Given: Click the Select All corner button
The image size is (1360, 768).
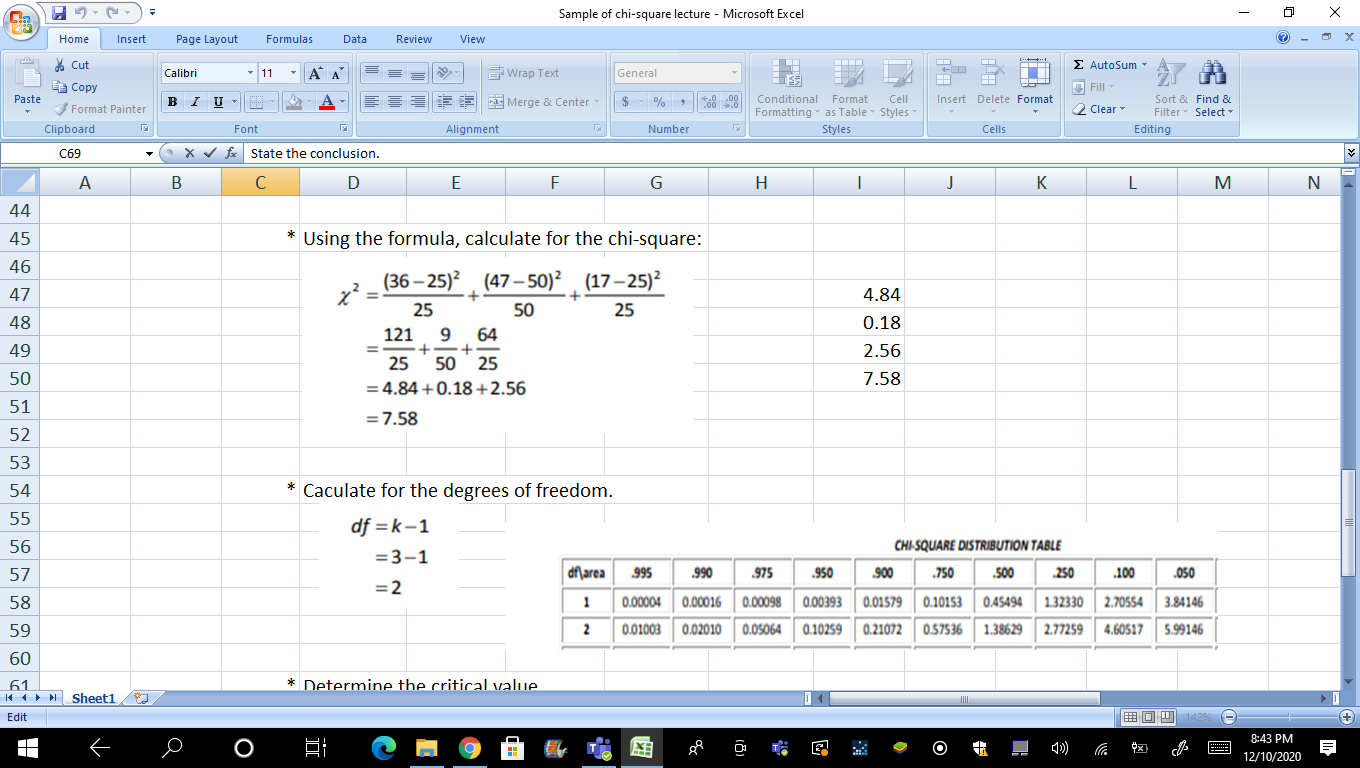Looking at the screenshot, I should (x=20, y=182).
